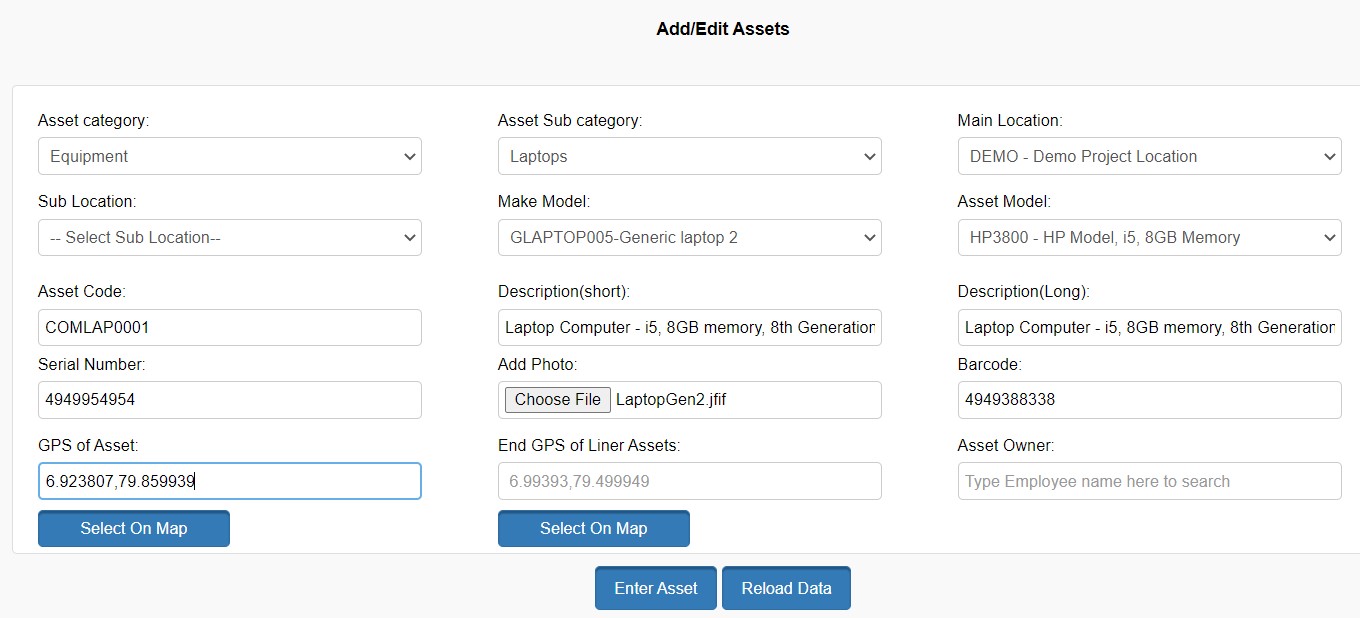This screenshot has width=1360, height=618.
Task: Click the Barcode input field
Action: (x=1149, y=400)
